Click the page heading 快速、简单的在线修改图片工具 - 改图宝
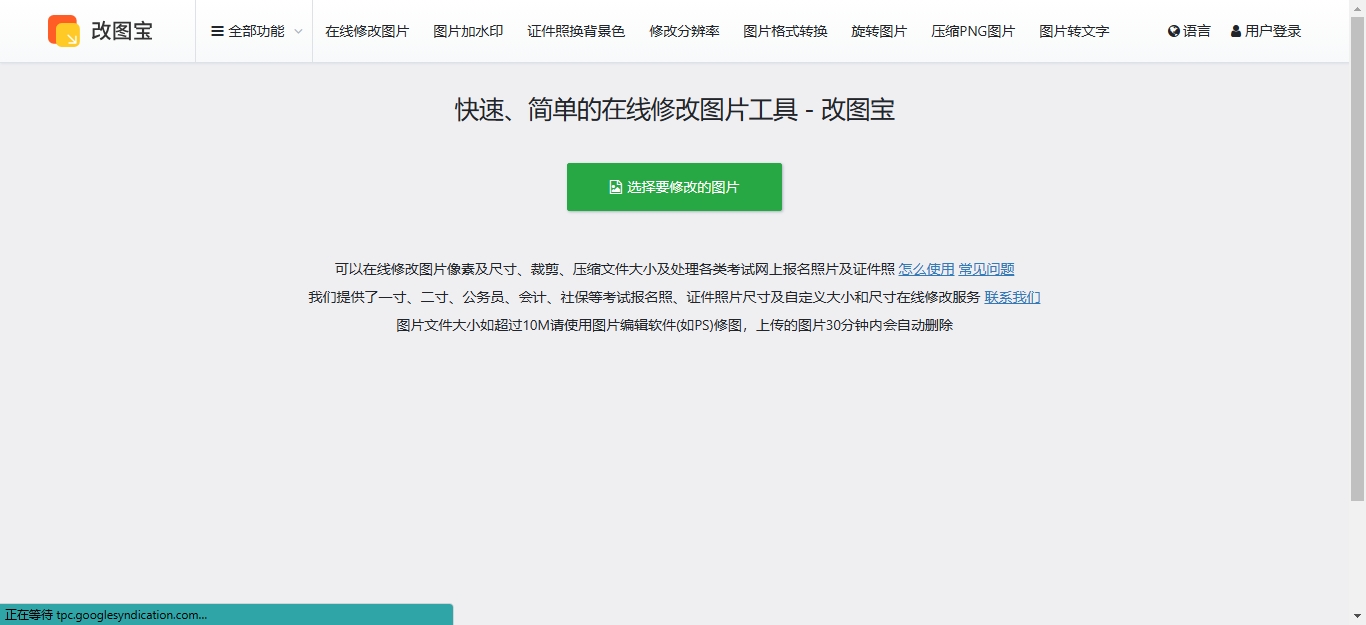This screenshot has height=625, width=1366. 675,109
